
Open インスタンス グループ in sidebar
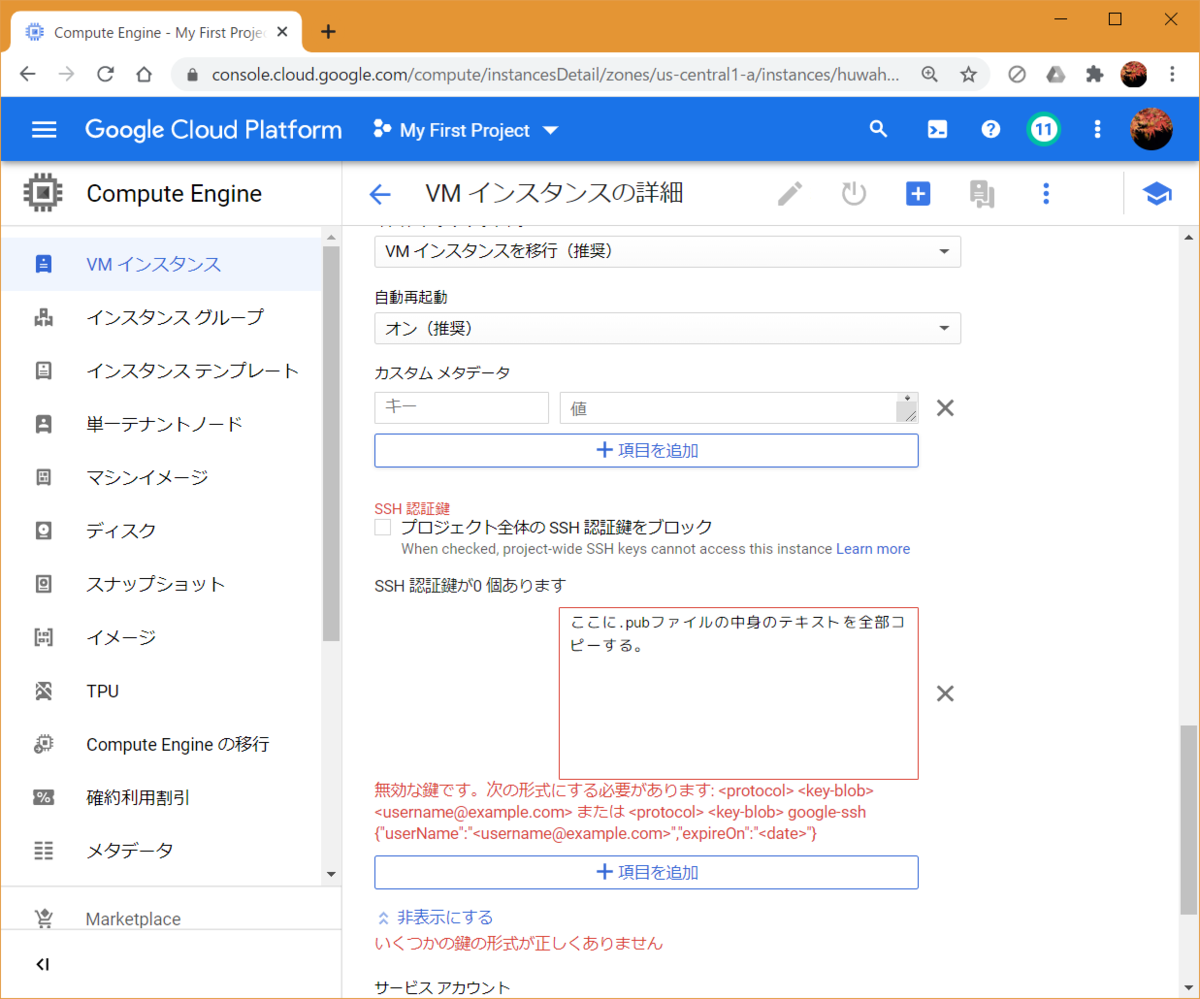161,317
